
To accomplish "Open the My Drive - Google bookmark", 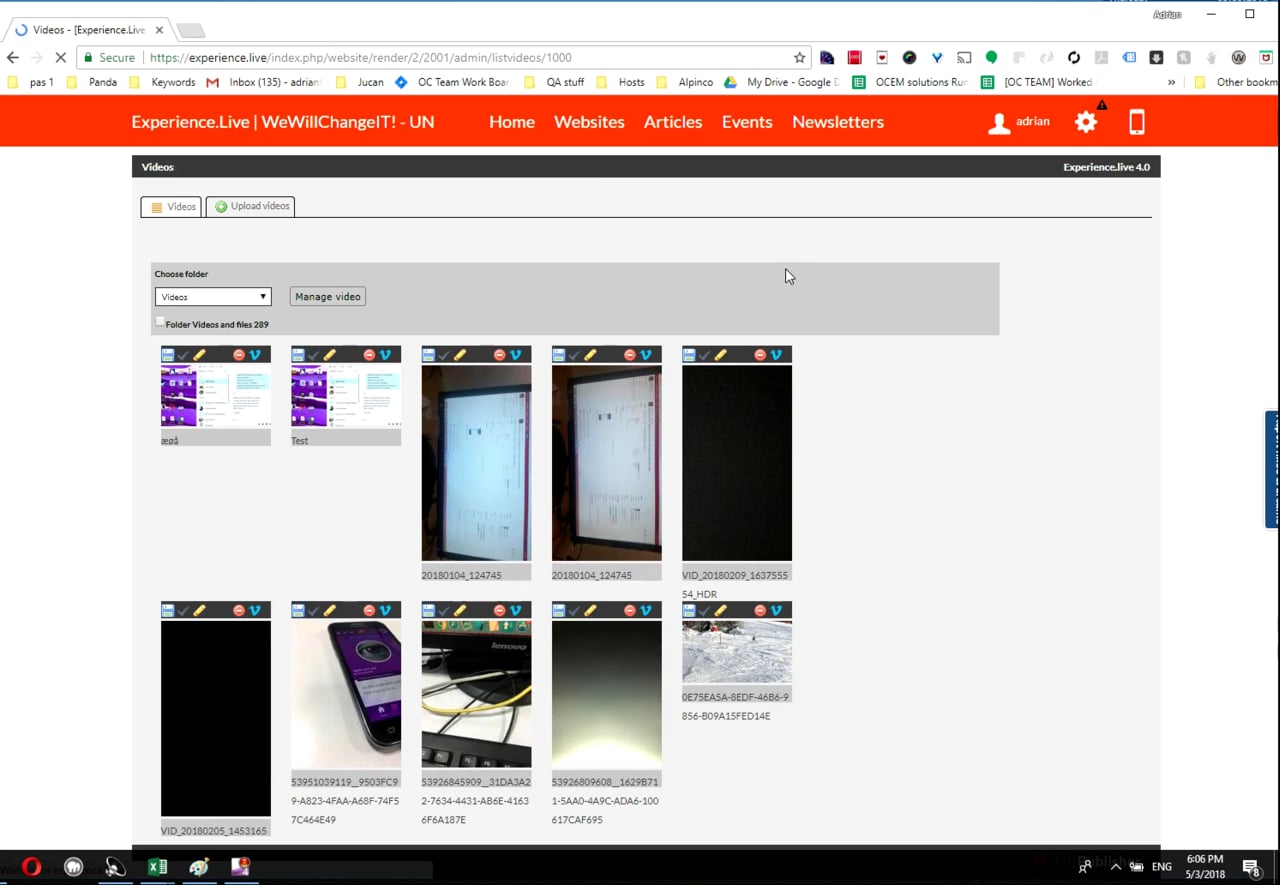I will (782, 82).
